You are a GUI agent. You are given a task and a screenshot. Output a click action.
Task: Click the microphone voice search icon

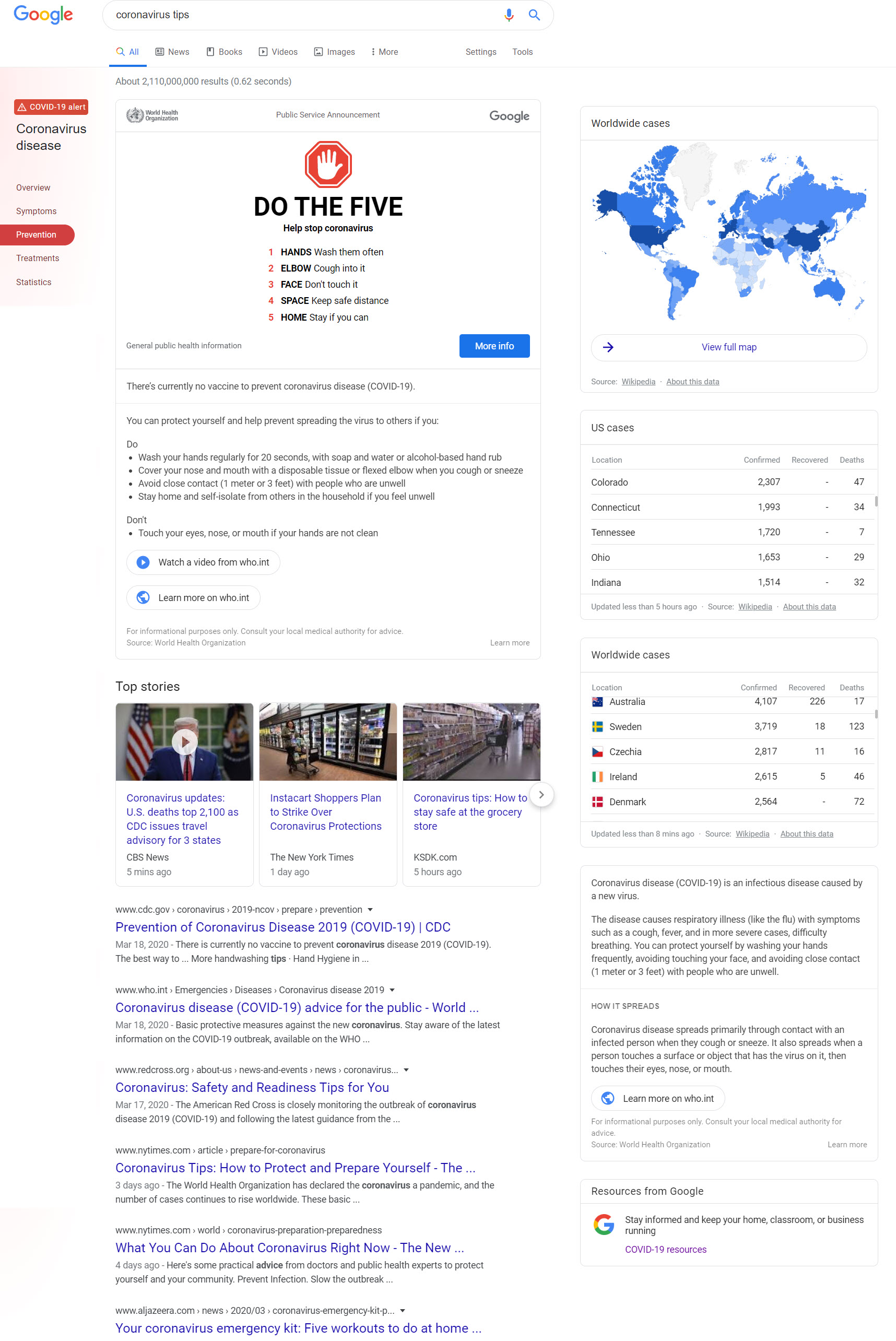(508, 15)
